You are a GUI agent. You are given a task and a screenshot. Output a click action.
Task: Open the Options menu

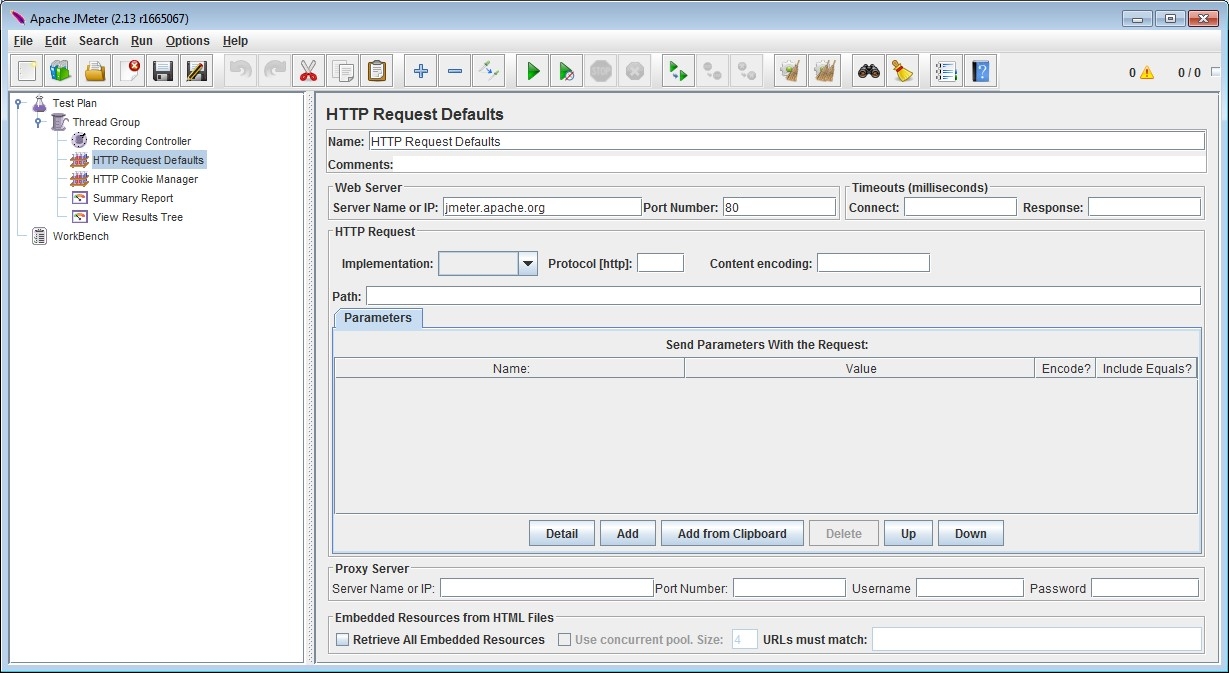pyautogui.click(x=188, y=41)
